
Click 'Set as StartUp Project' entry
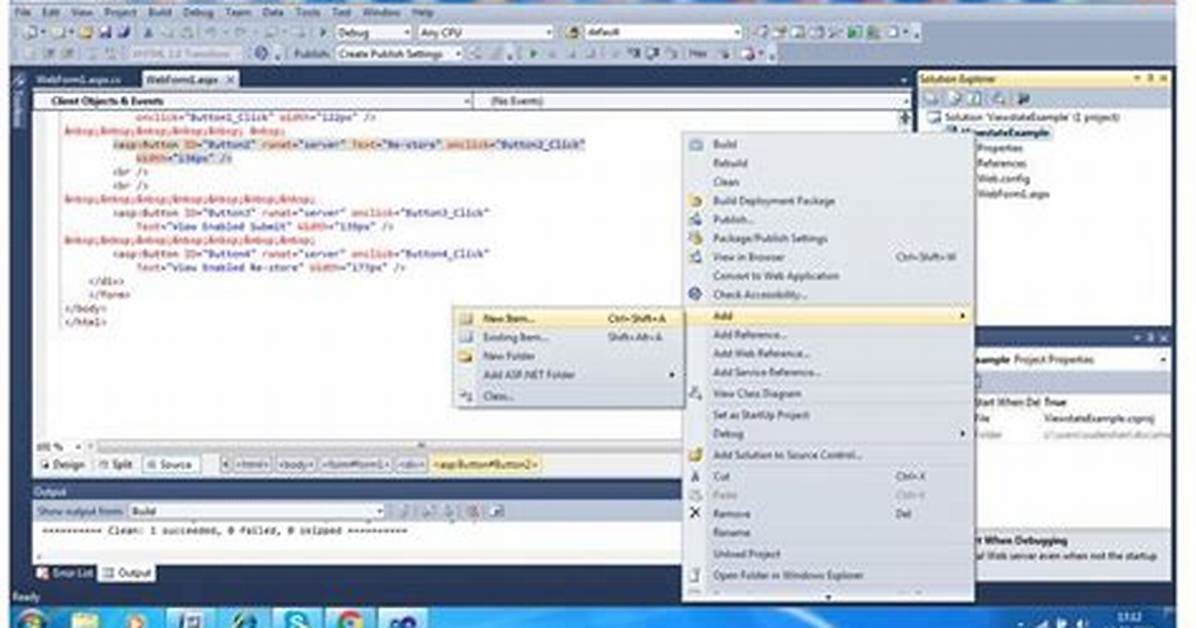tap(828, 415)
